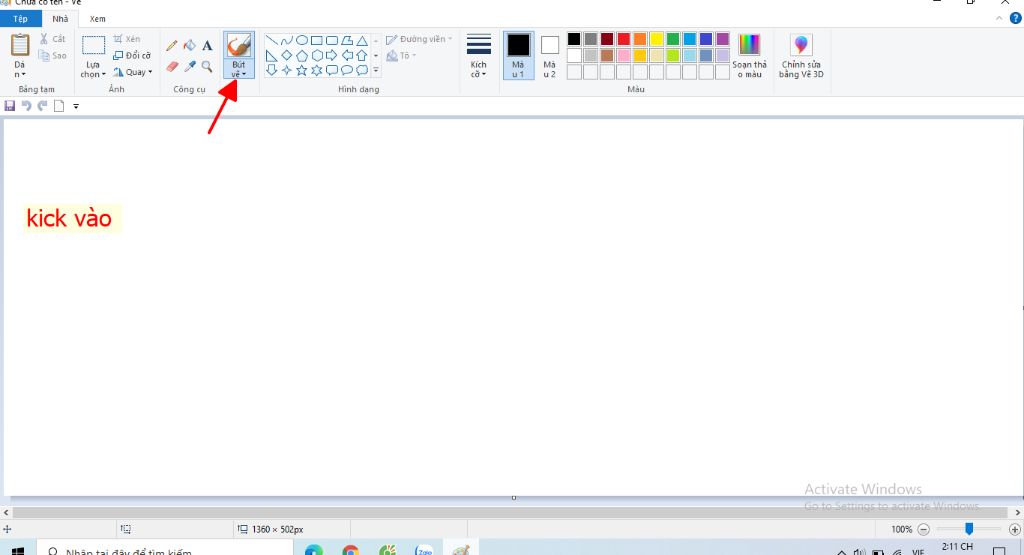Choose the Right arrow shape
This screenshot has height=555, width=1024.
pos(332,56)
